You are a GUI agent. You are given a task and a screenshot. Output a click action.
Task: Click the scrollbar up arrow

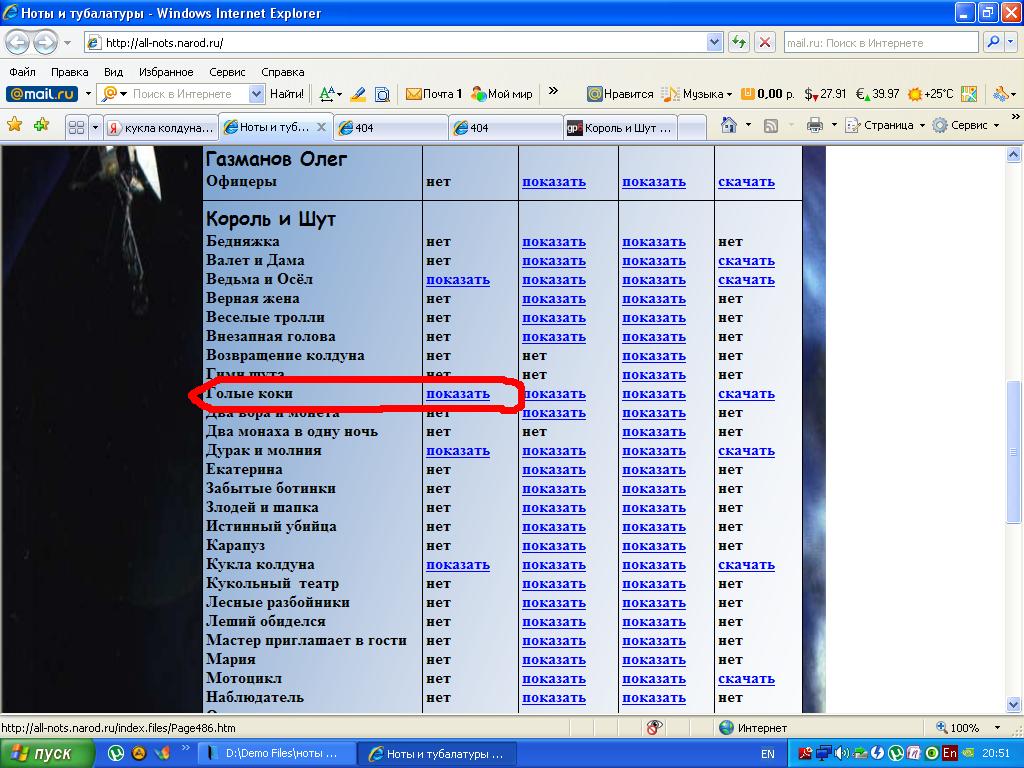[1014, 155]
